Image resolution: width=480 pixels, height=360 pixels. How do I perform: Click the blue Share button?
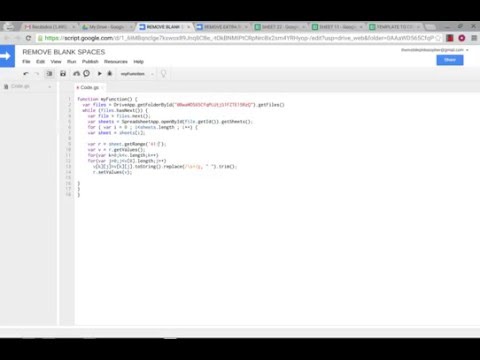click(x=450, y=60)
